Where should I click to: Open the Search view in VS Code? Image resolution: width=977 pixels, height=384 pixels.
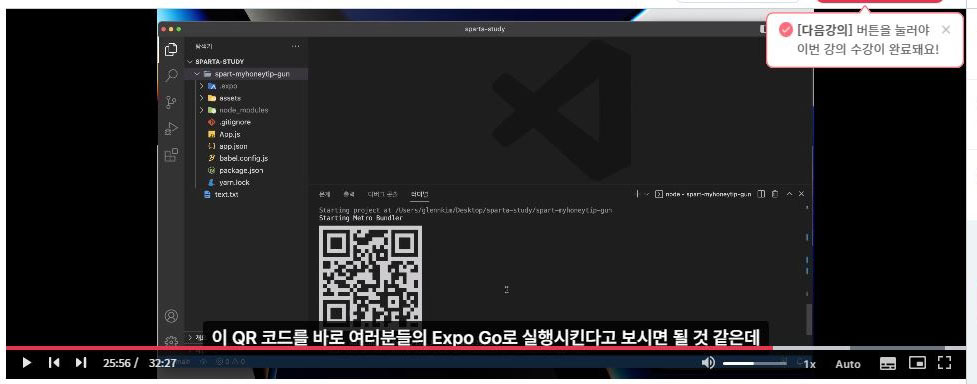[171, 76]
